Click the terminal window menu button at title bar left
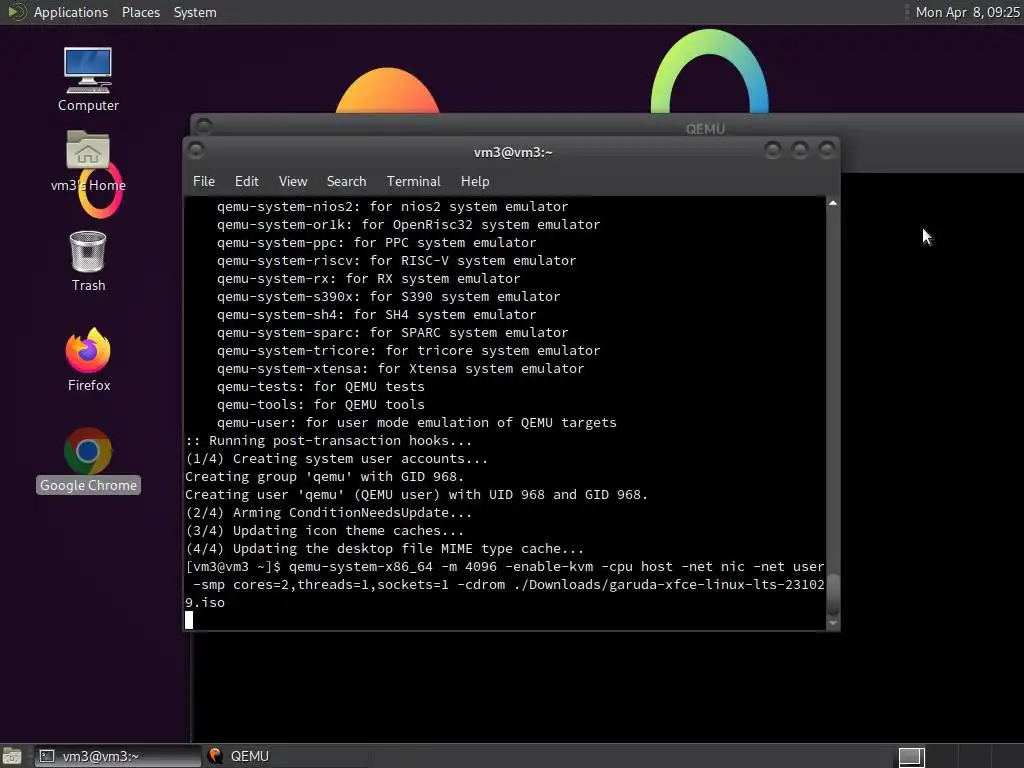1024x768 pixels. click(196, 151)
